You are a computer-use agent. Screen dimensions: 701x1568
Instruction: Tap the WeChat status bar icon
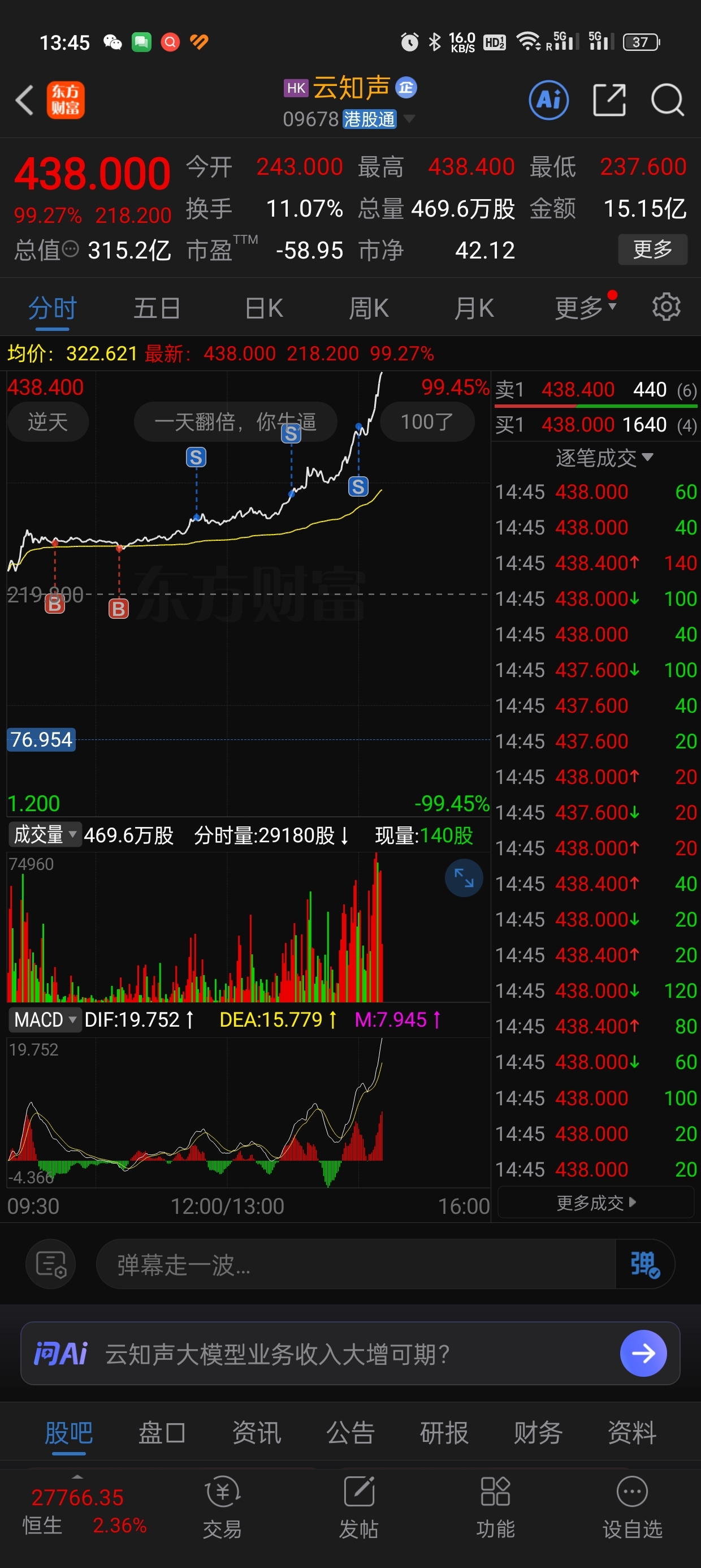(x=112, y=42)
